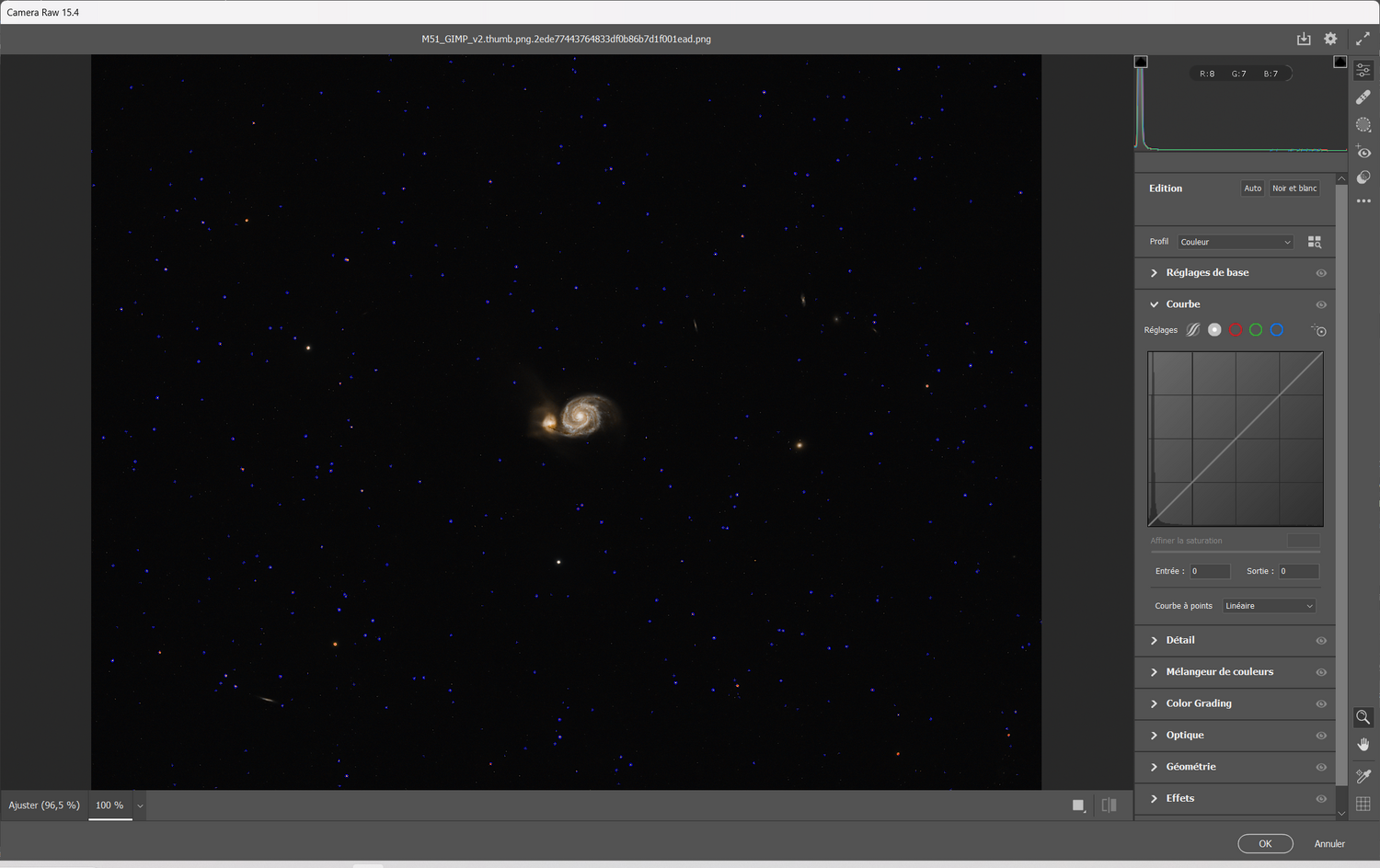Open the Masking tool

point(1363,125)
